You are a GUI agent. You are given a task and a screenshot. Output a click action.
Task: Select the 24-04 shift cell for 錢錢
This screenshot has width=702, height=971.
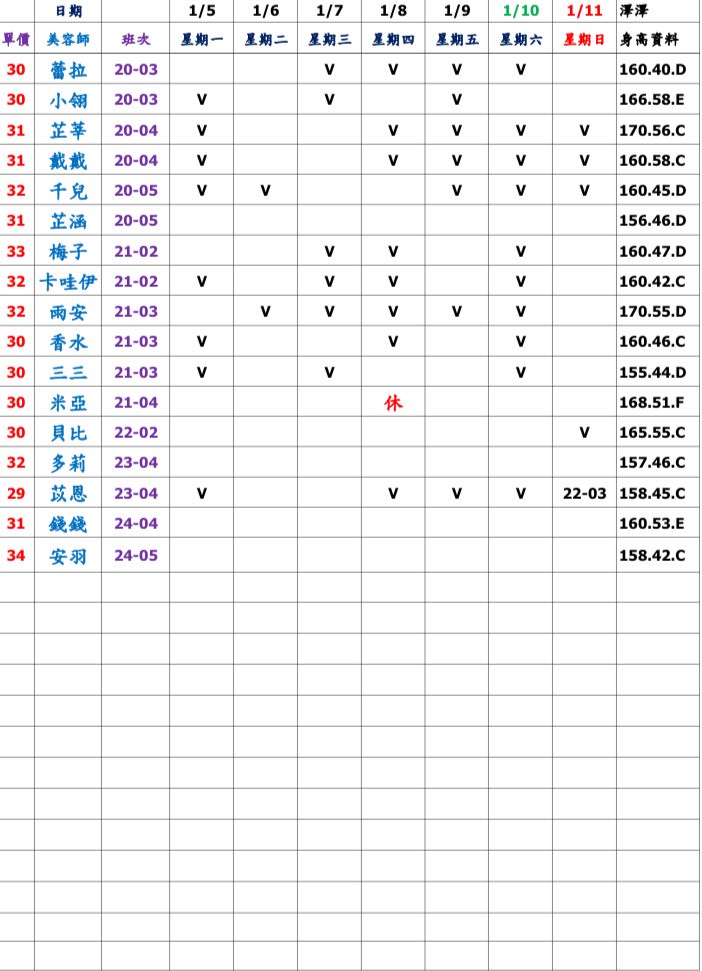tap(136, 523)
